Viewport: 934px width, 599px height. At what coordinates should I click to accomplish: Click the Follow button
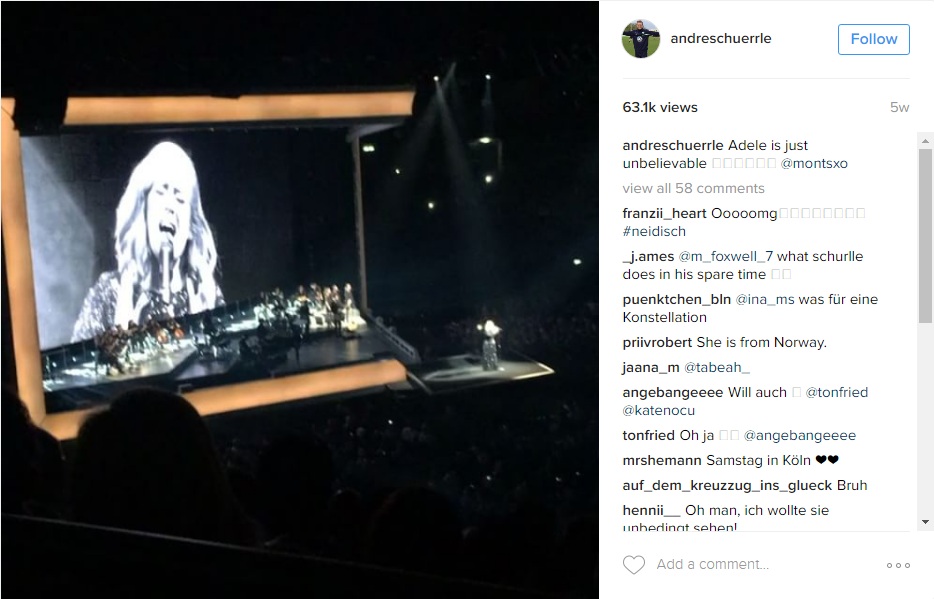873,39
